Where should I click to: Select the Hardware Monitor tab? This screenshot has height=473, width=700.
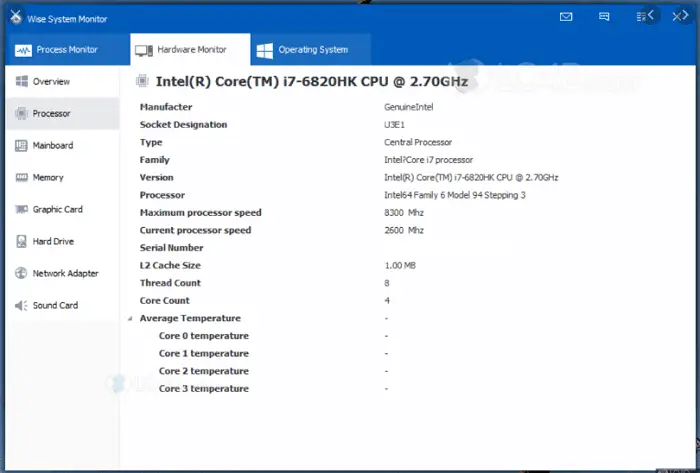click(x=190, y=50)
